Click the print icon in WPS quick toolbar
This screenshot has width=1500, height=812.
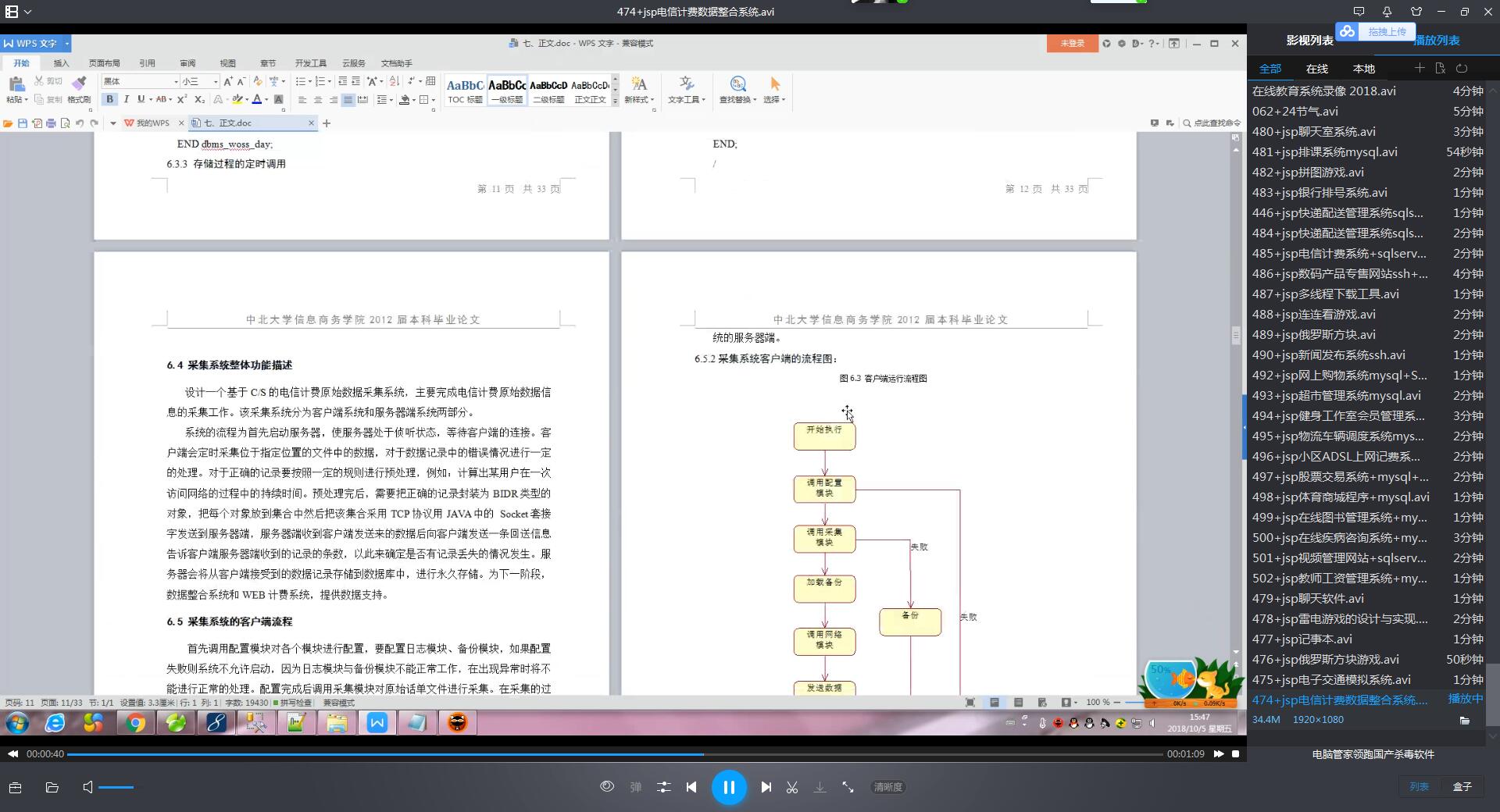point(51,123)
